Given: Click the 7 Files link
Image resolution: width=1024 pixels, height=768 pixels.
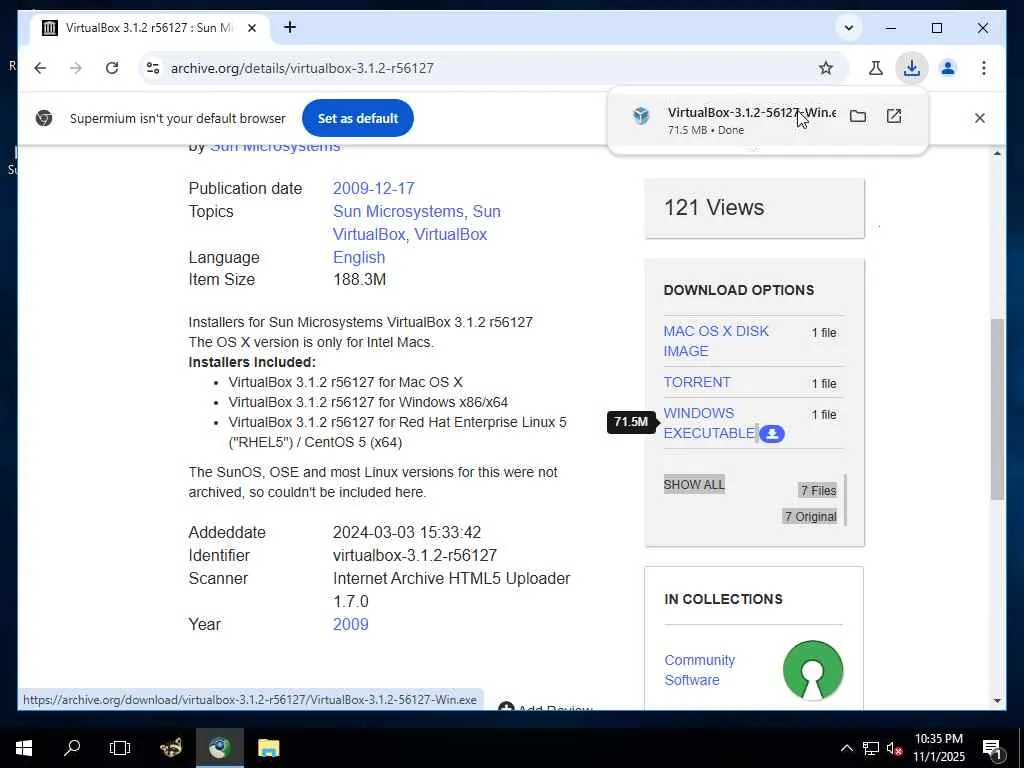Looking at the screenshot, I should [818, 490].
